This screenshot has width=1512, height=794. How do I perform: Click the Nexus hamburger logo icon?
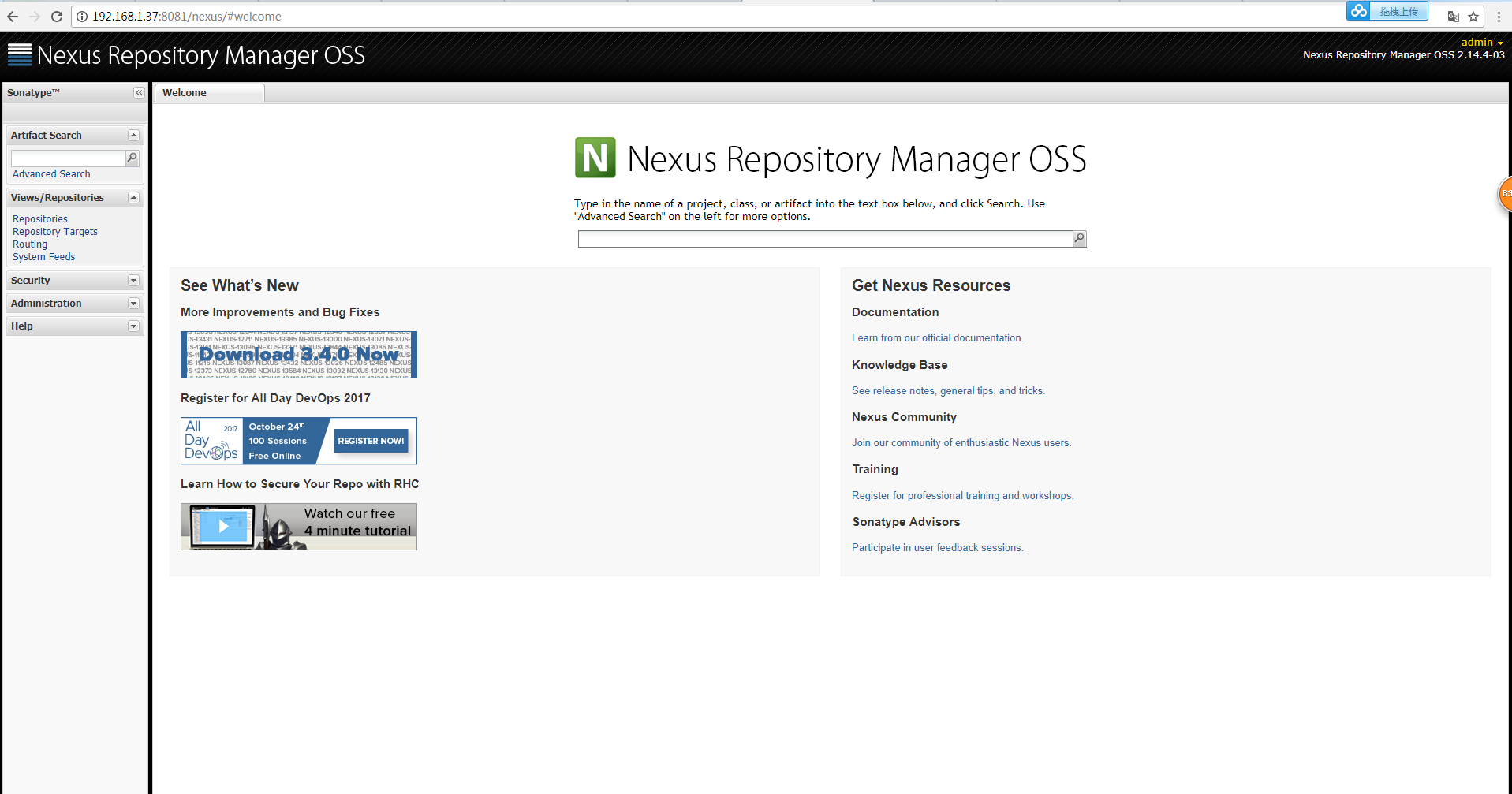(20, 54)
